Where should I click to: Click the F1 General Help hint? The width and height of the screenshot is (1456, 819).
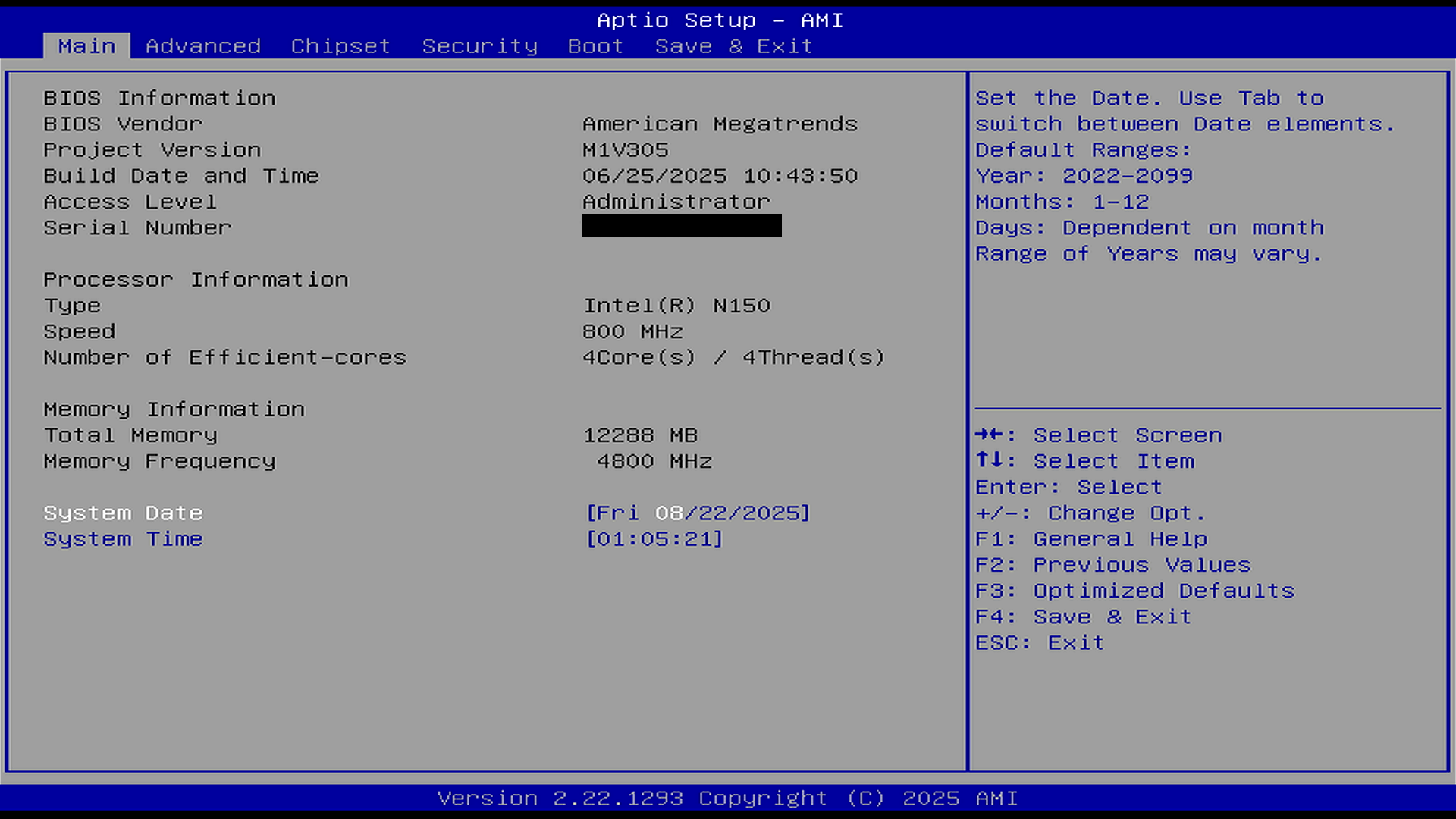click(1090, 539)
